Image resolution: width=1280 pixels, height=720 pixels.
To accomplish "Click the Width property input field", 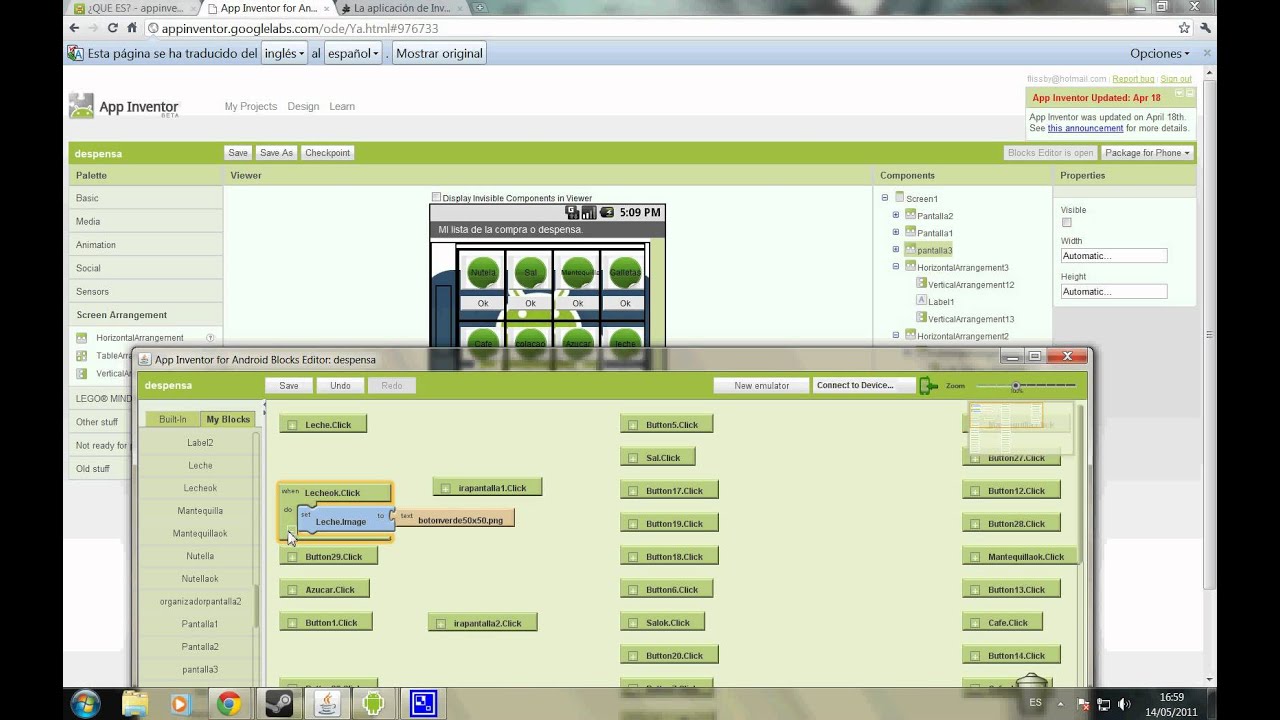I will coord(1114,256).
